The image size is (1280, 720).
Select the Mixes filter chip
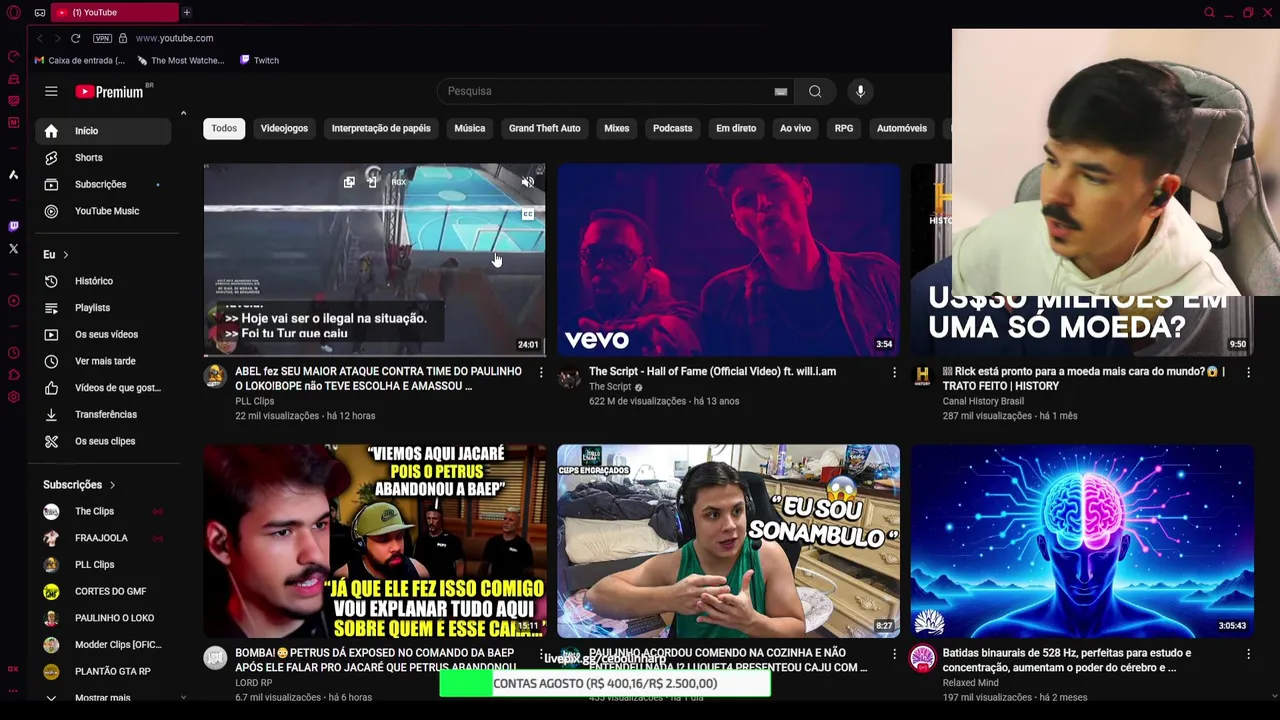pyautogui.click(x=616, y=128)
